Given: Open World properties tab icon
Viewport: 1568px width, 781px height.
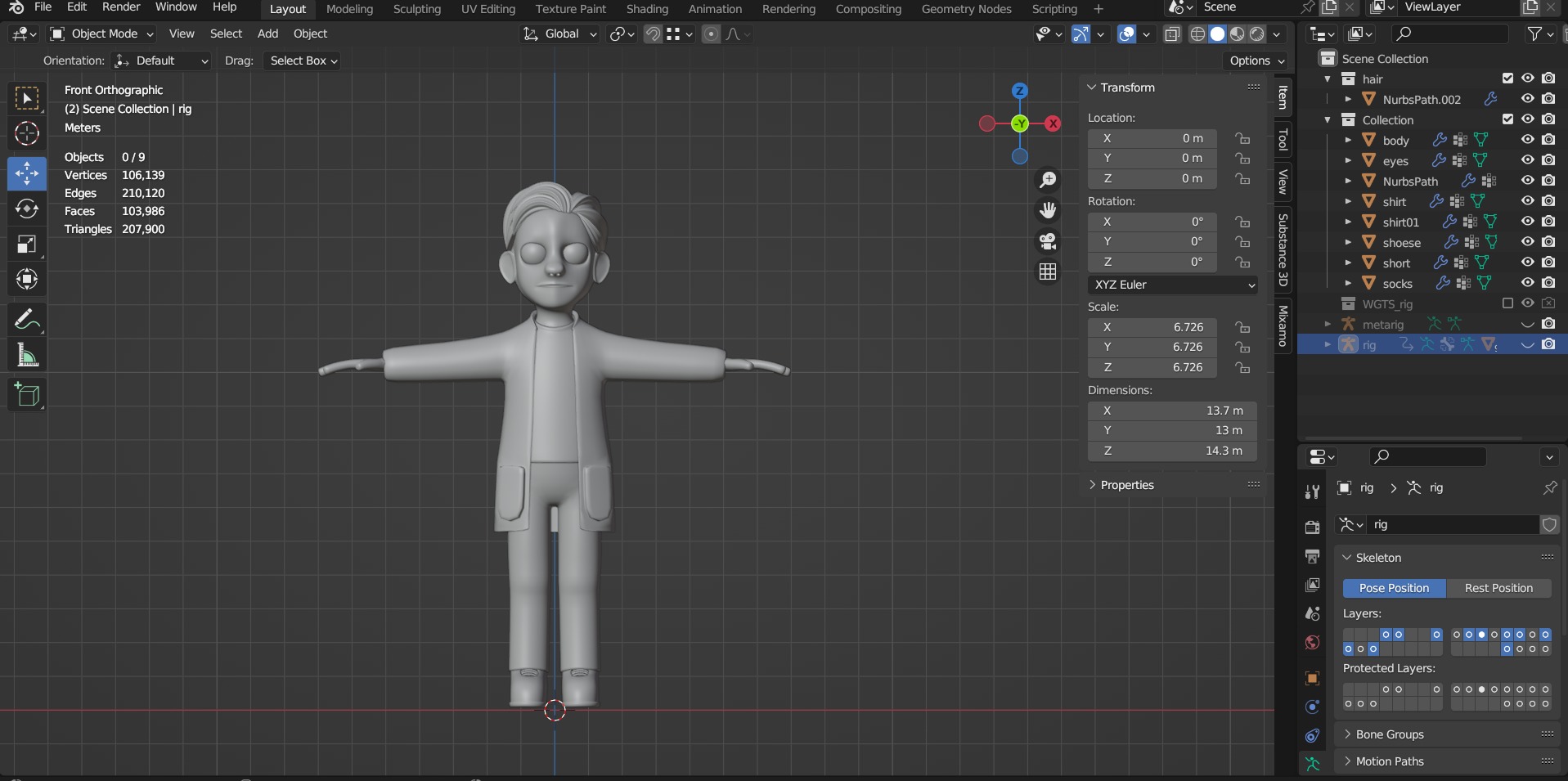Looking at the screenshot, I should 1313,642.
